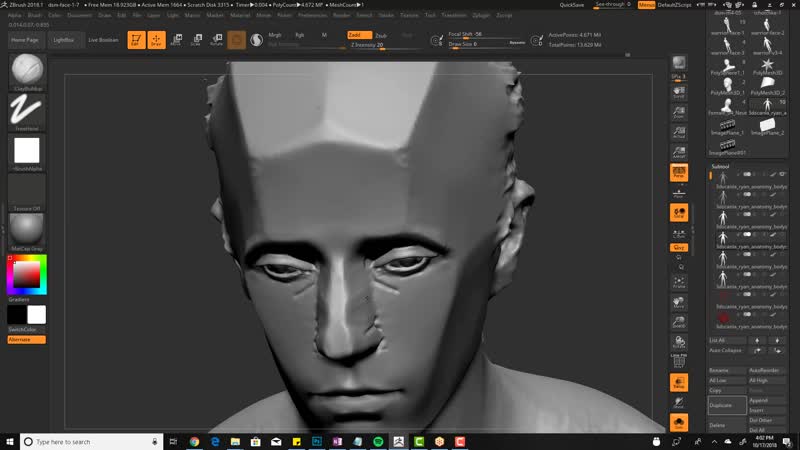Screen dimensions: 800x450
Task: Set canvas to Actual size
Action: 679,133
